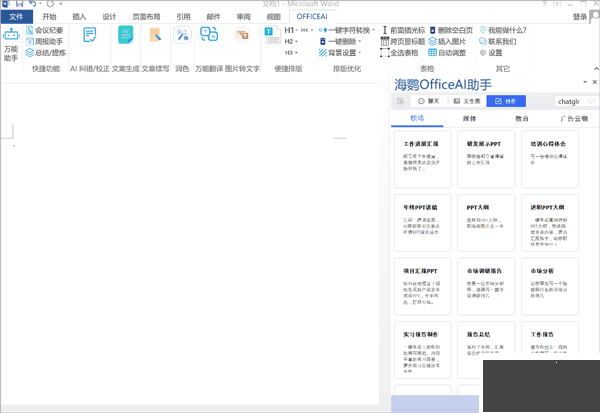Select the 媒体 category tab
Image resolution: width=600 pixels, height=413 pixels.
coord(469,119)
